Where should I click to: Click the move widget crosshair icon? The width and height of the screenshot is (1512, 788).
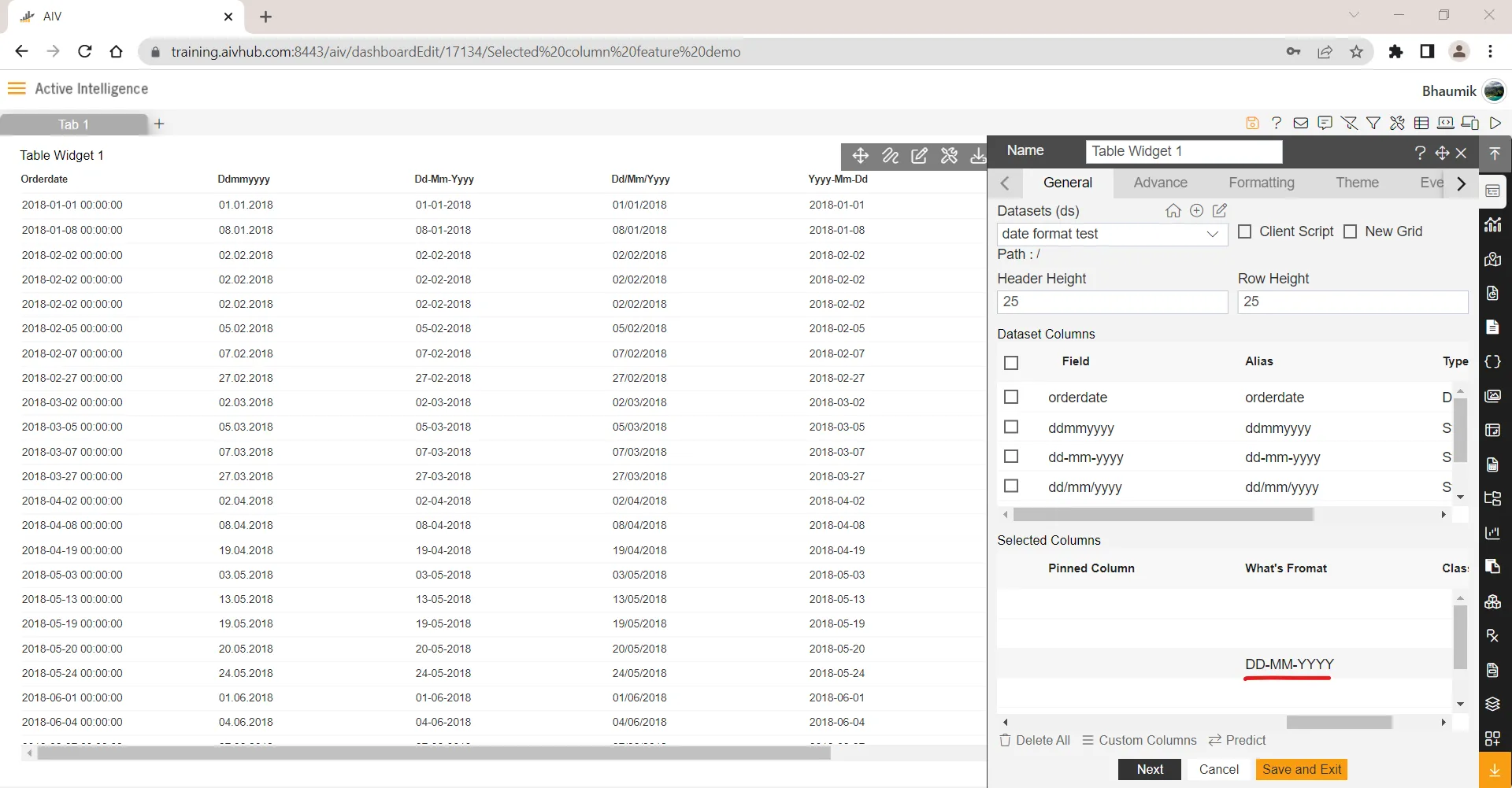861,156
